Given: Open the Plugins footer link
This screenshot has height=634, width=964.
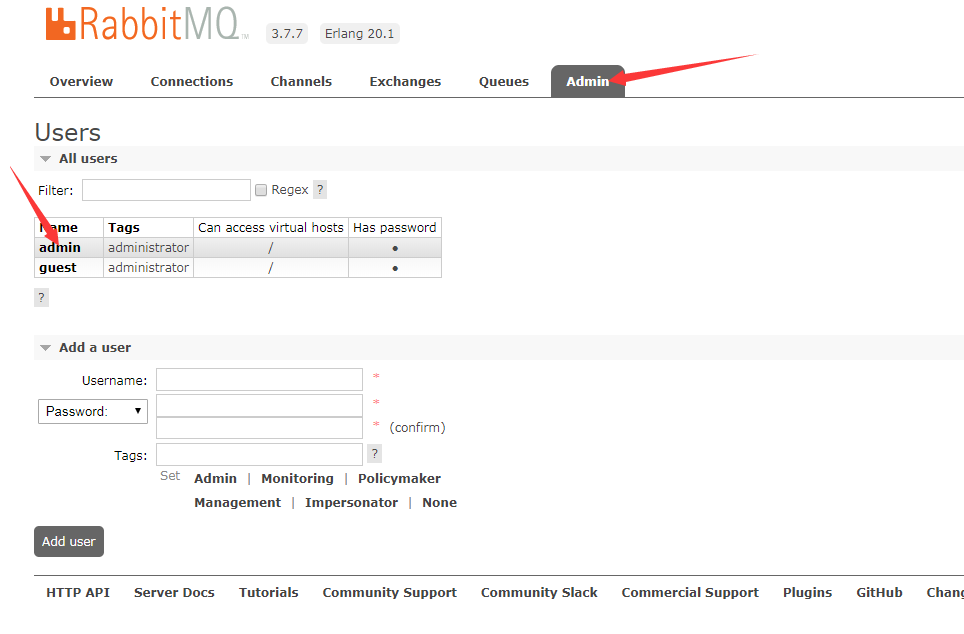Looking at the screenshot, I should (x=808, y=592).
